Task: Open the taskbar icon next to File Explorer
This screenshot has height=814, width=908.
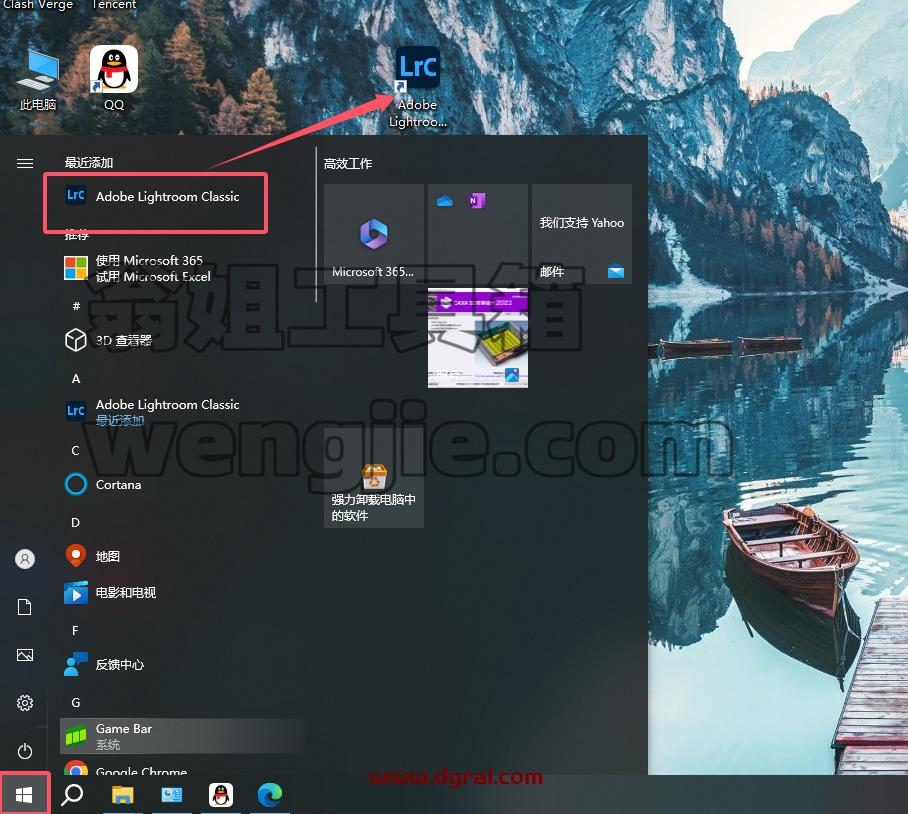Action: pyautogui.click(x=171, y=795)
